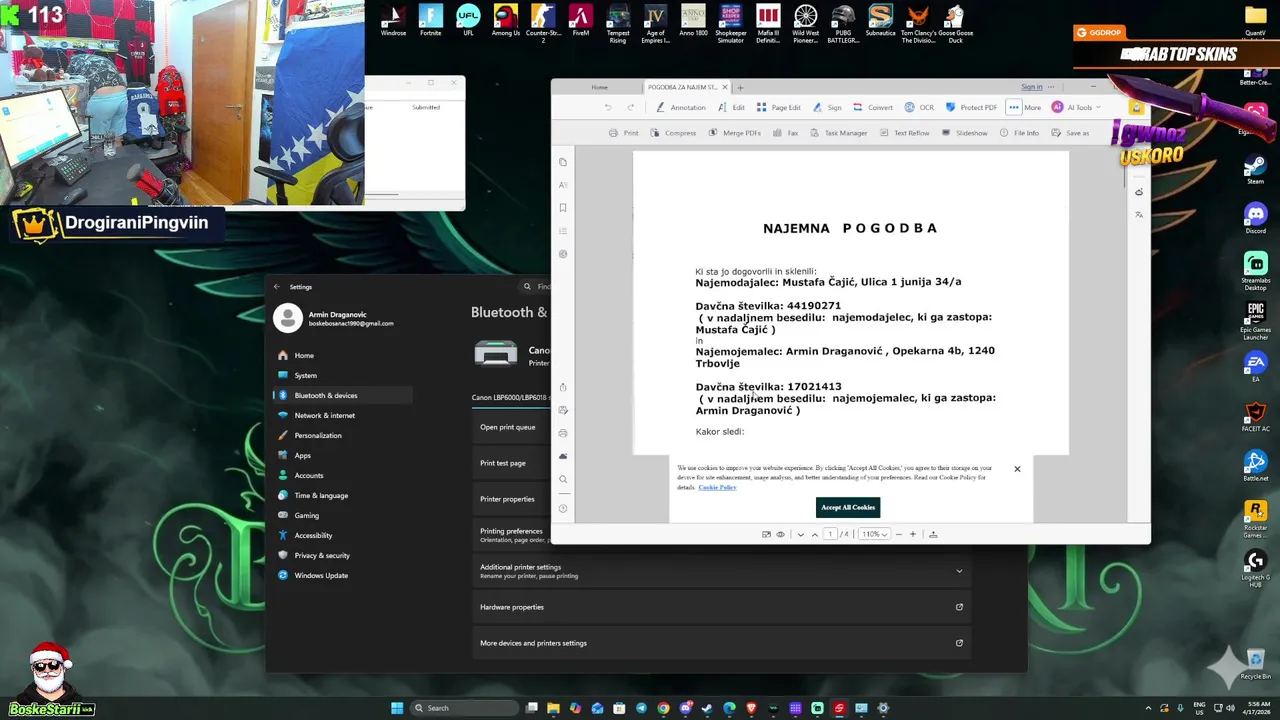The image size is (1280, 720).
Task: Open the Convert tool
Action: tap(873, 107)
